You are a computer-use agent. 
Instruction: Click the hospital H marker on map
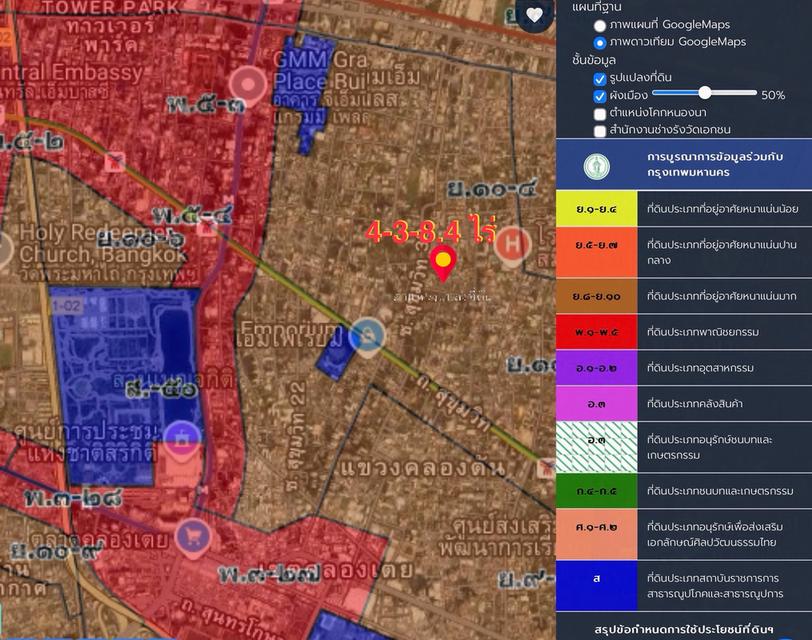coord(514,241)
